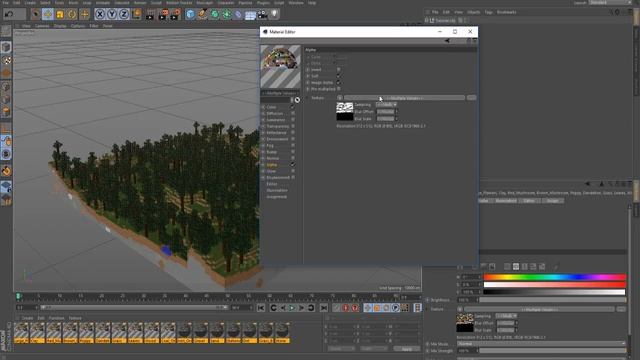Switch to Edges mode in sidebar

tap(6, 99)
